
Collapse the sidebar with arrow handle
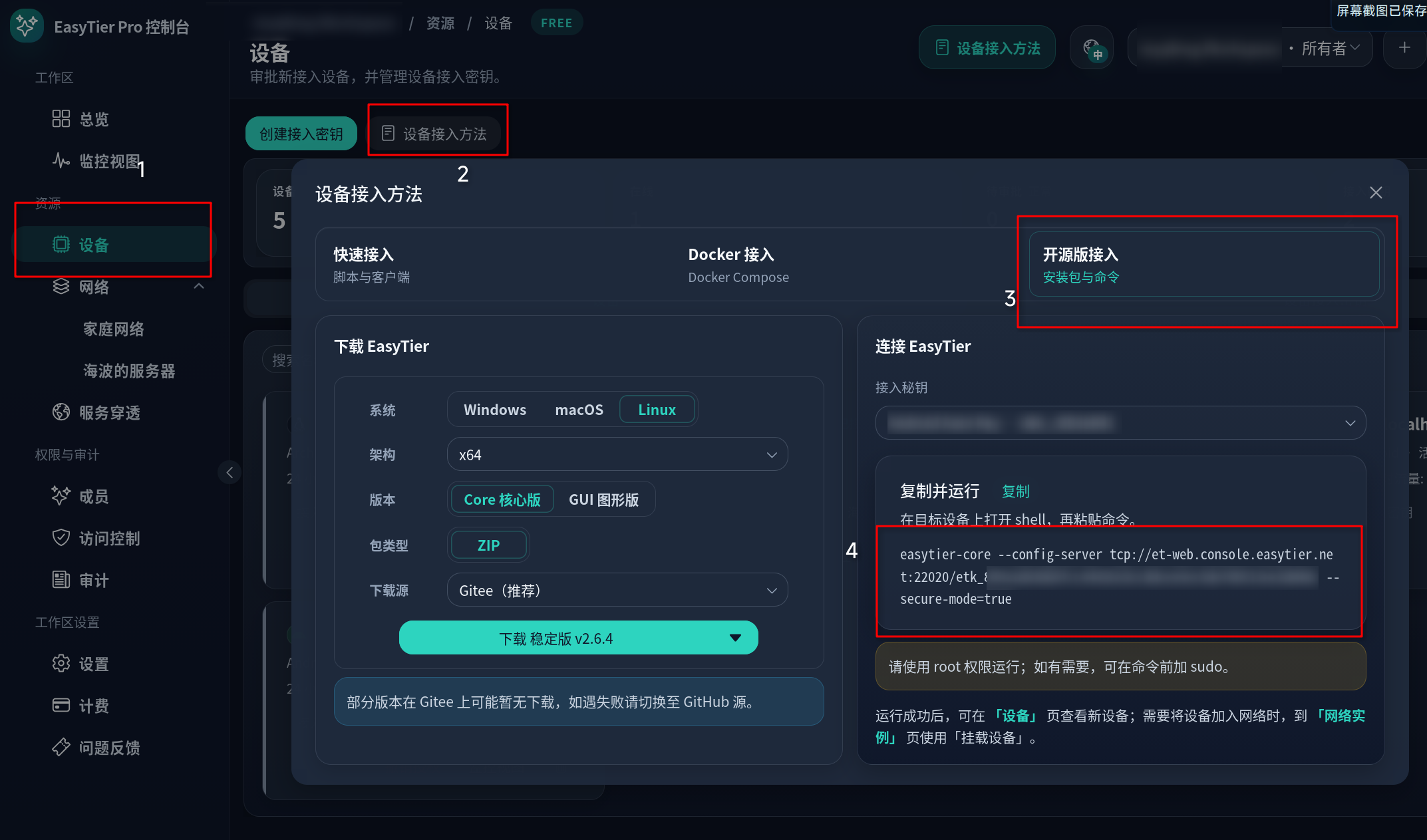click(230, 473)
